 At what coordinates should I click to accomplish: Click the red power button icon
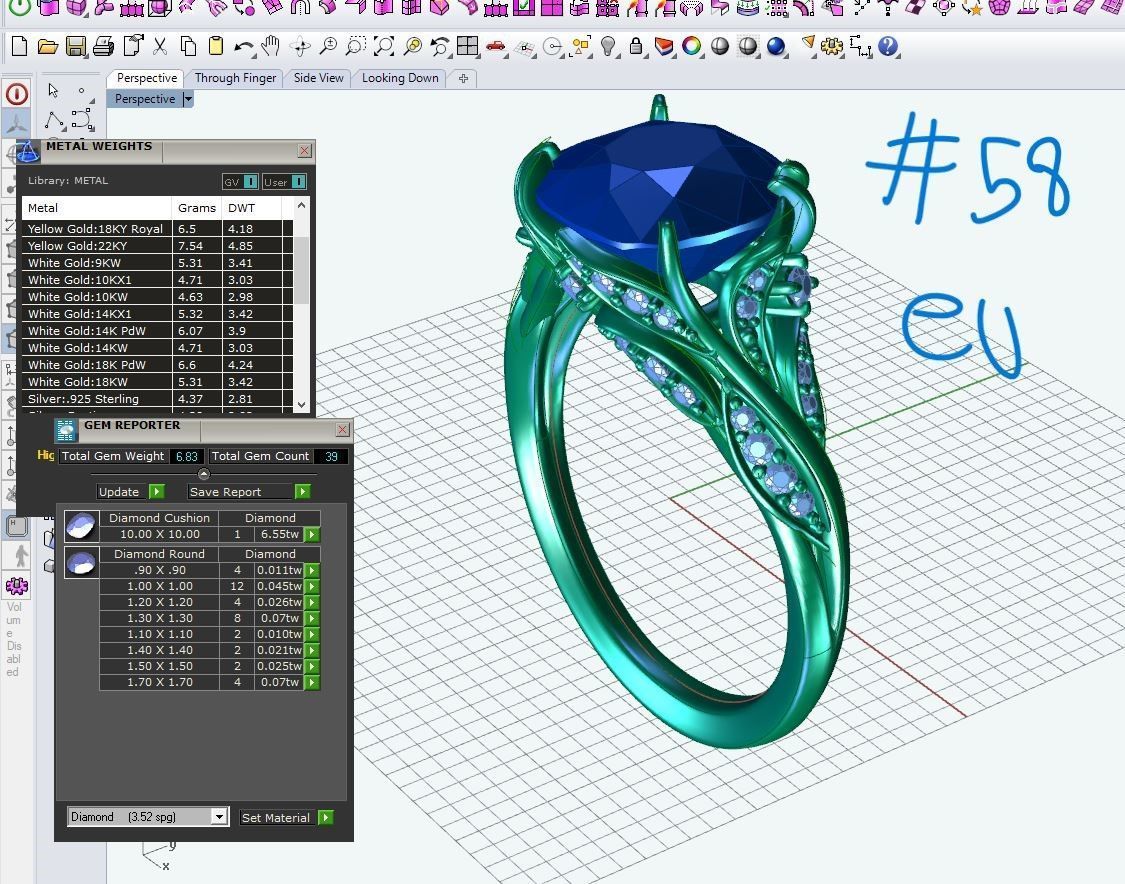point(17,94)
